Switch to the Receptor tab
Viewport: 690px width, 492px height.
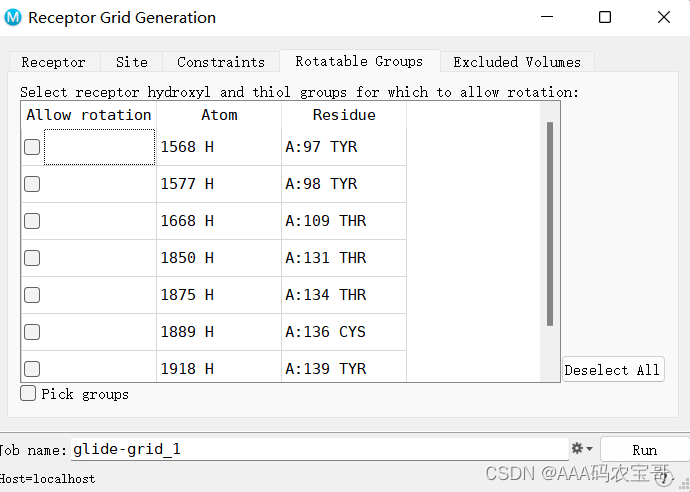[x=54, y=62]
